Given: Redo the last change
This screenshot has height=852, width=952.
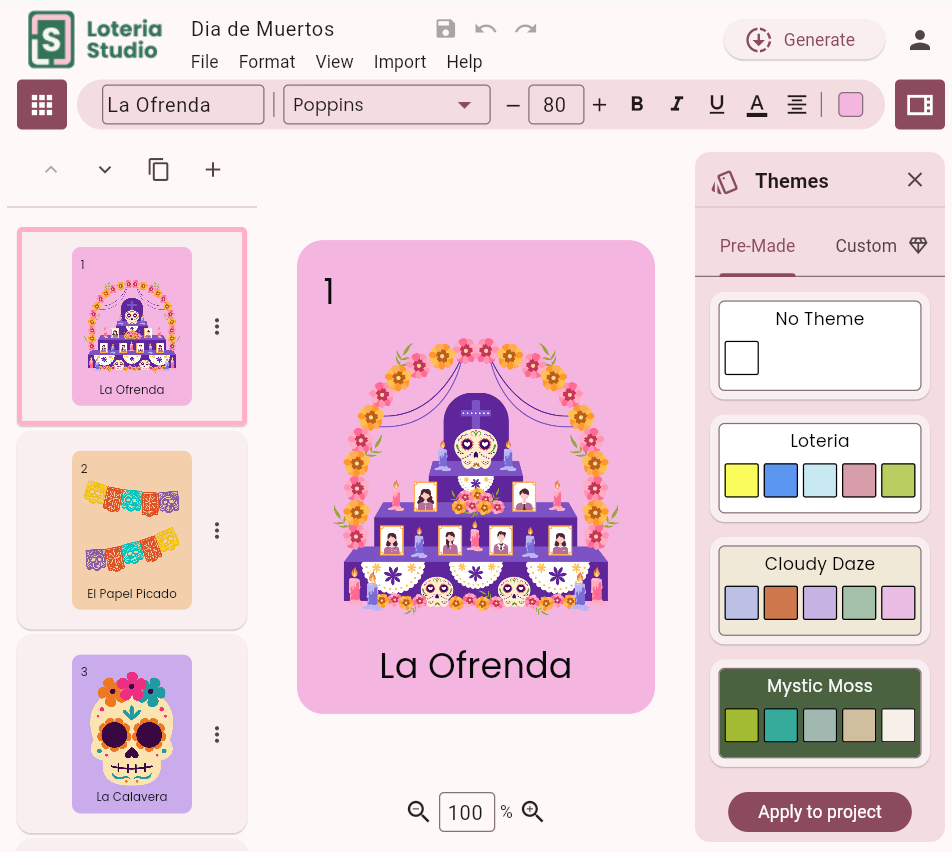Looking at the screenshot, I should click(526, 29).
